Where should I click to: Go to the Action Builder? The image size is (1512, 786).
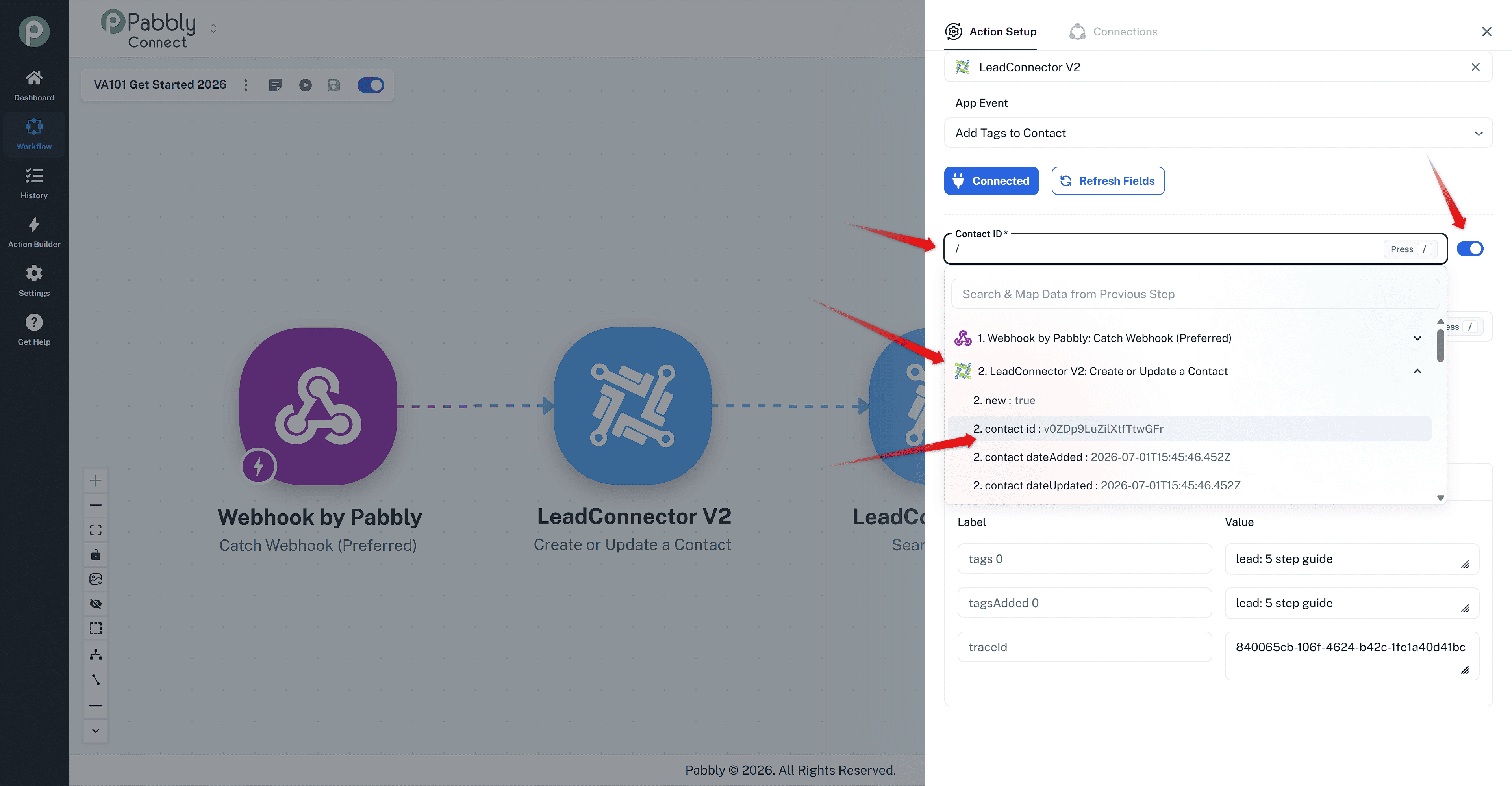34,232
